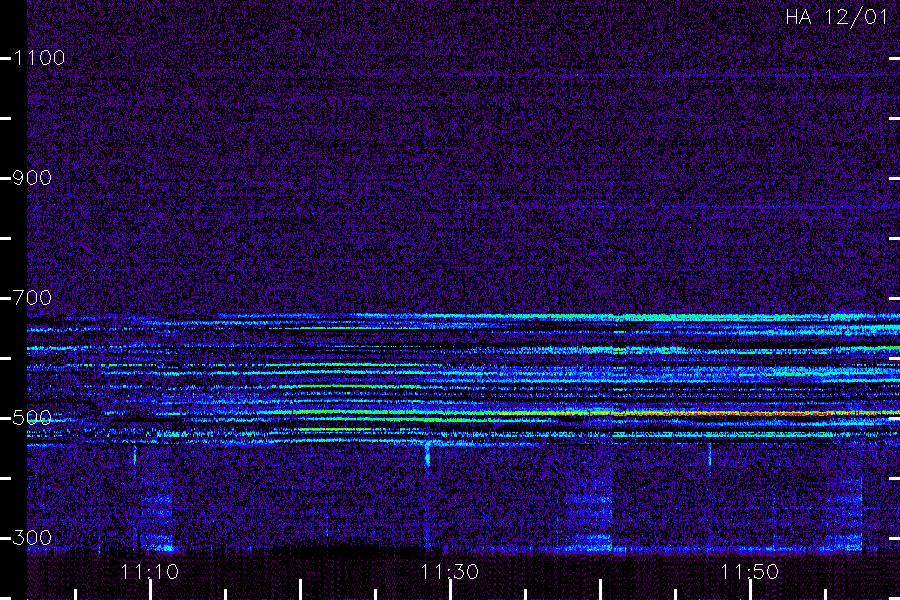This screenshot has width=900, height=600.
Task: Click the 900 frequency axis label
Action: click(x=32, y=178)
